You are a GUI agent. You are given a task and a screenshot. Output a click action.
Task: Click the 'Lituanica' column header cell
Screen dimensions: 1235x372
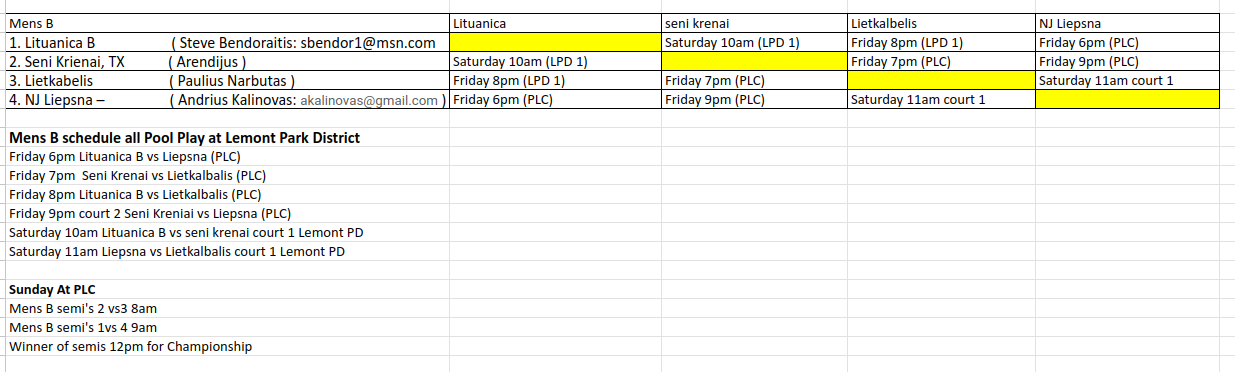tap(555, 23)
